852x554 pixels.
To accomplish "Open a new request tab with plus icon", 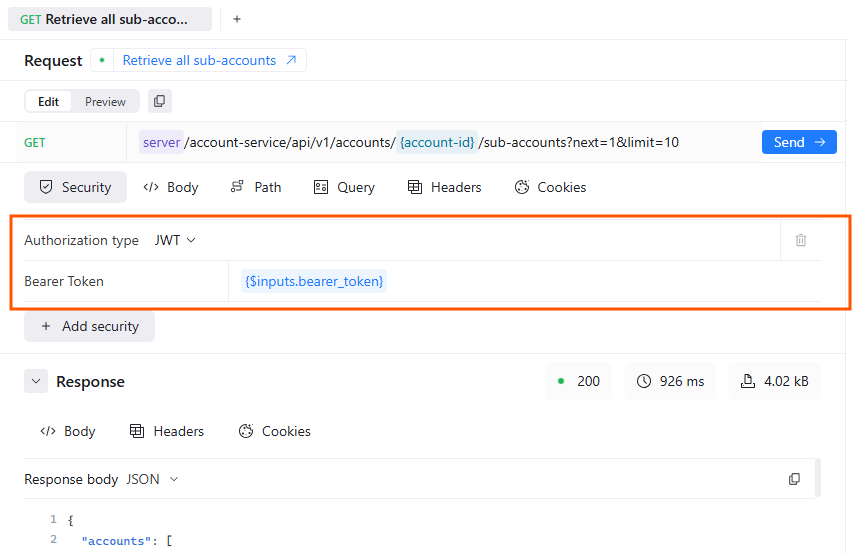I will (x=237, y=19).
